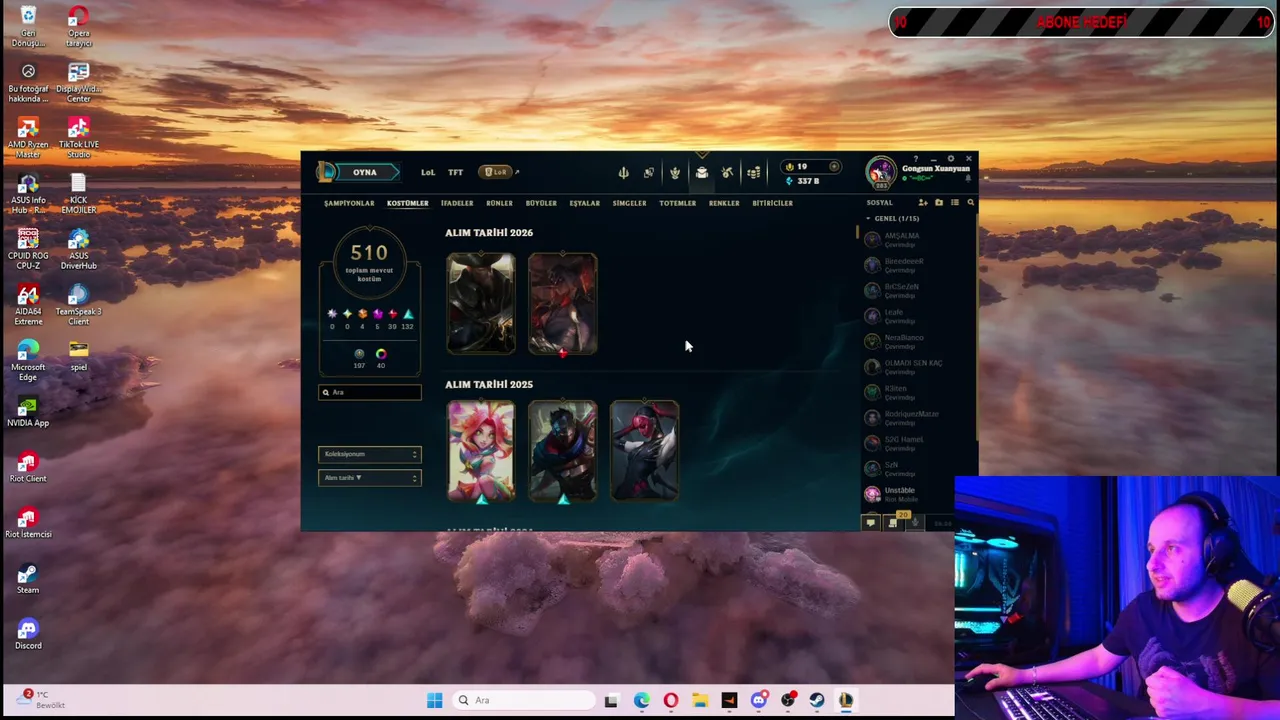Click in the Ara skin search field

(x=370, y=392)
